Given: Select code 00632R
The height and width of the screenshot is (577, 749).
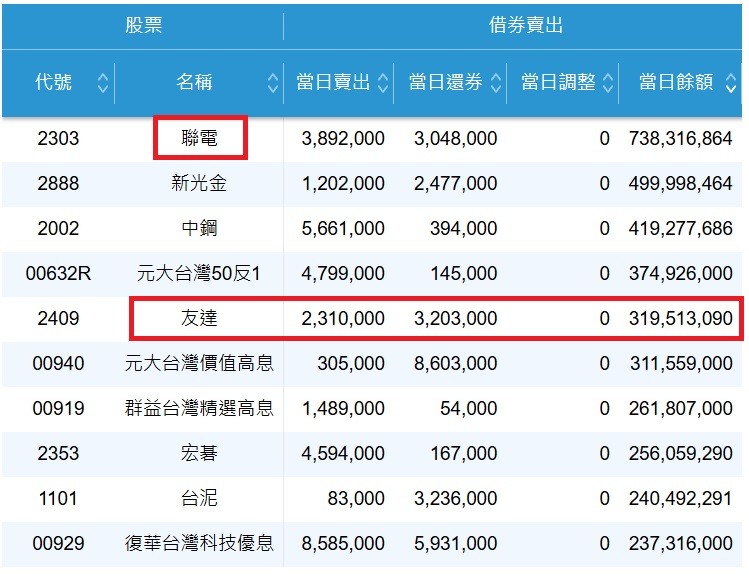Looking at the screenshot, I should tap(58, 274).
